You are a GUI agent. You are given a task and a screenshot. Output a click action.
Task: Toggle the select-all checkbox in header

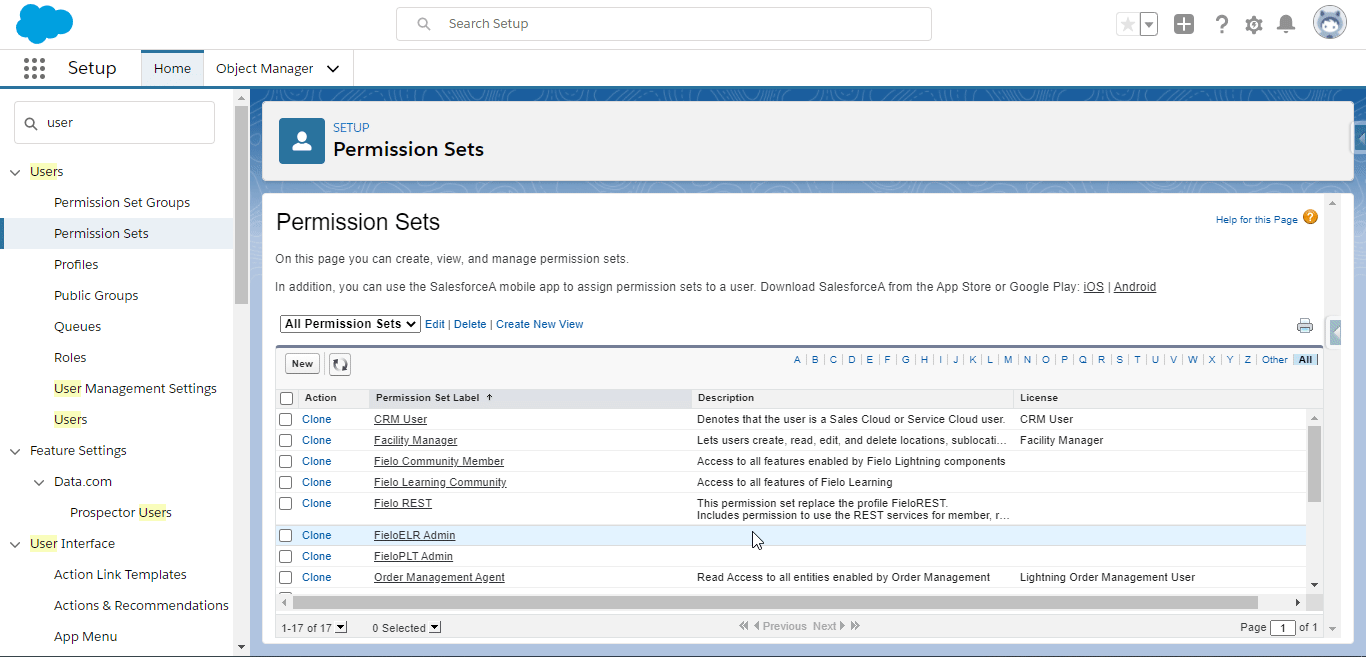[287, 398]
